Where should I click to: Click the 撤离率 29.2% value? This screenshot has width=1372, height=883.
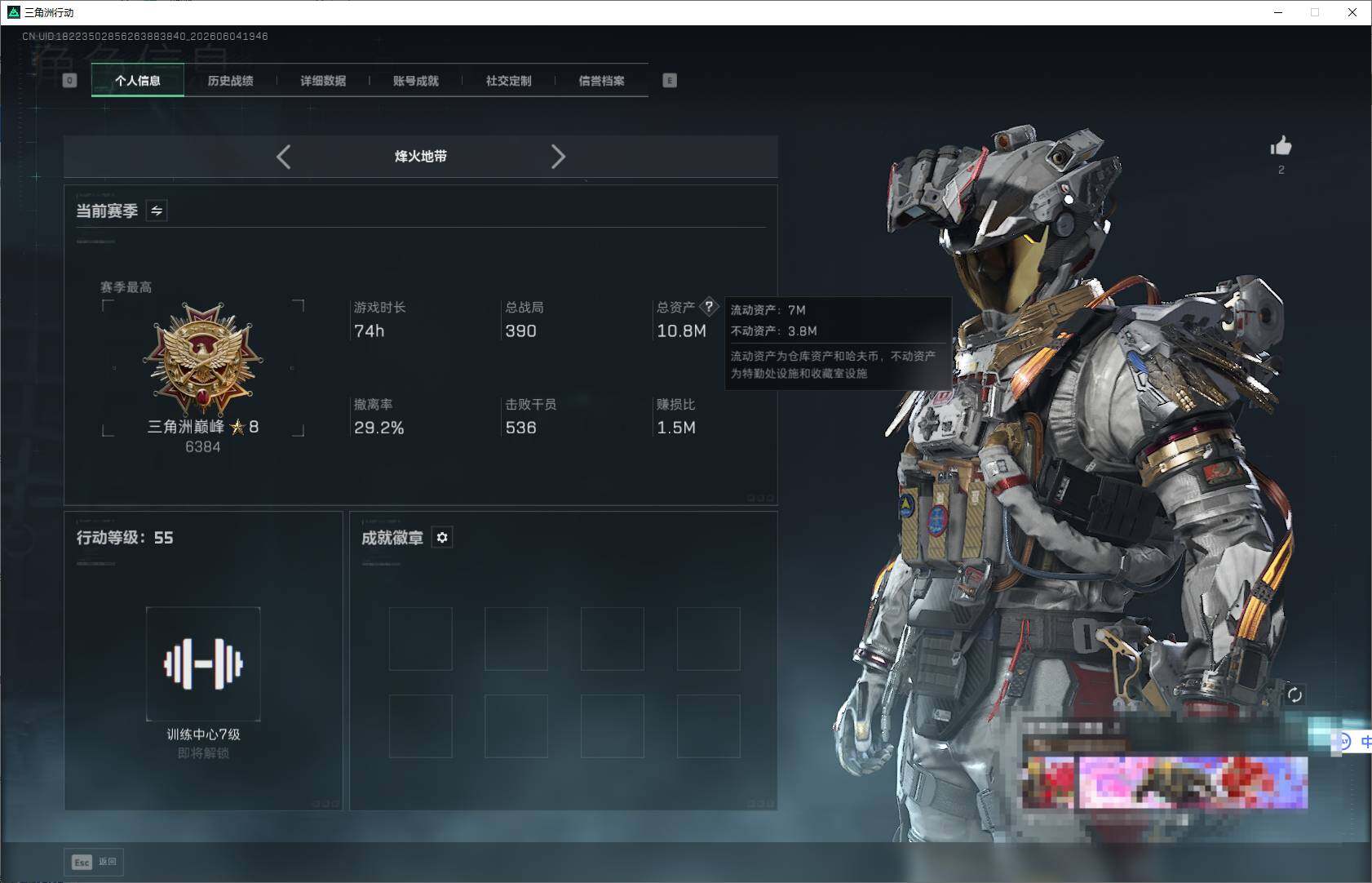click(378, 428)
